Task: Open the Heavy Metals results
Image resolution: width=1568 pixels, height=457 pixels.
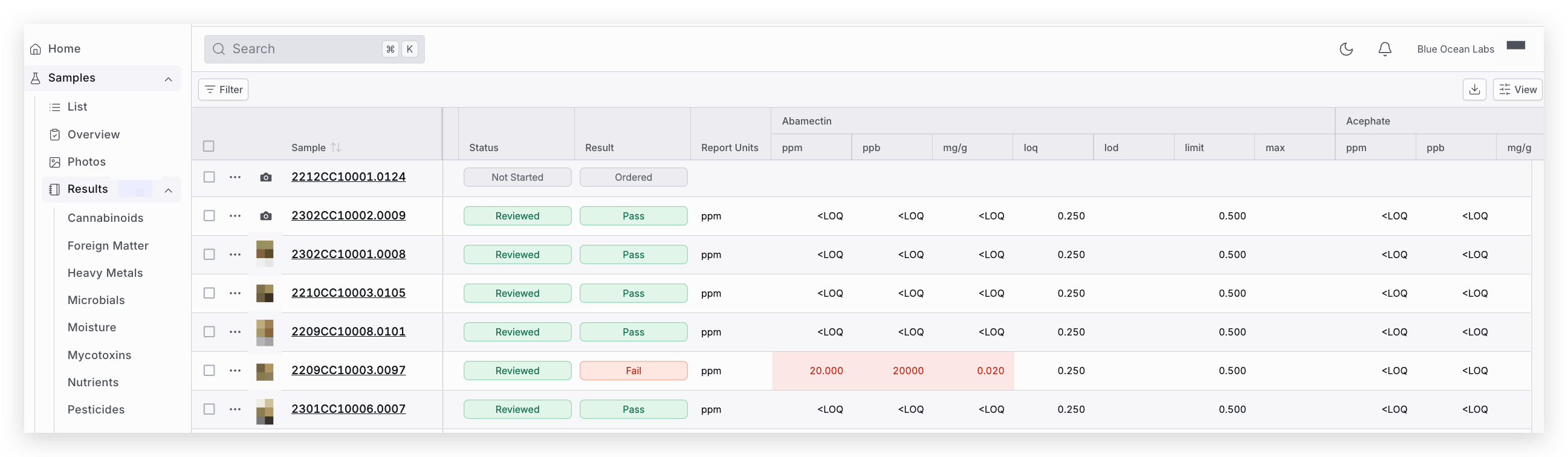Action: tap(105, 273)
